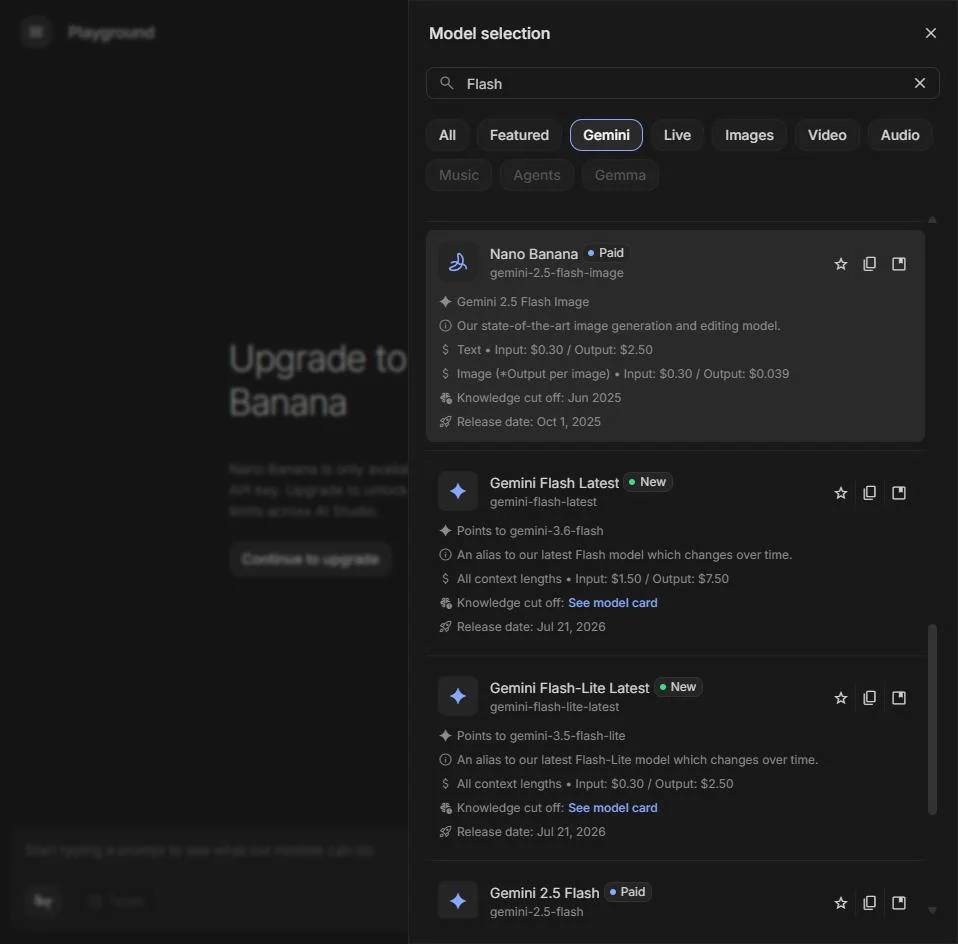Choose the Gemini Flash-Lite Latest title

click(x=569, y=688)
